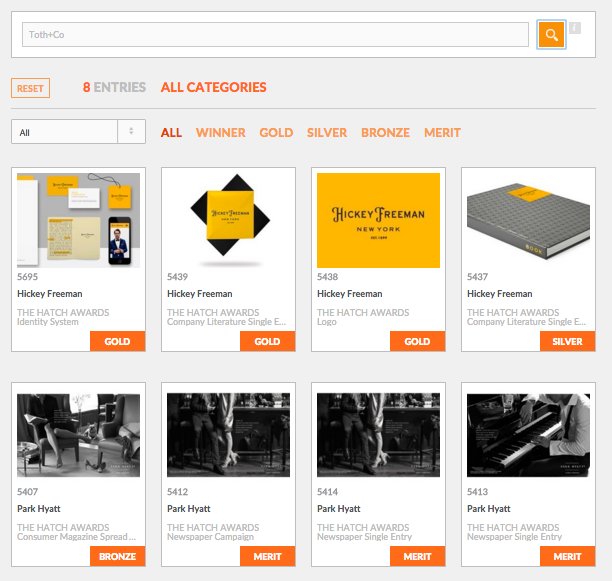This screenshot has width=612, height=581.
Task: Click entry number 5413 text
Action: point(477,492)
